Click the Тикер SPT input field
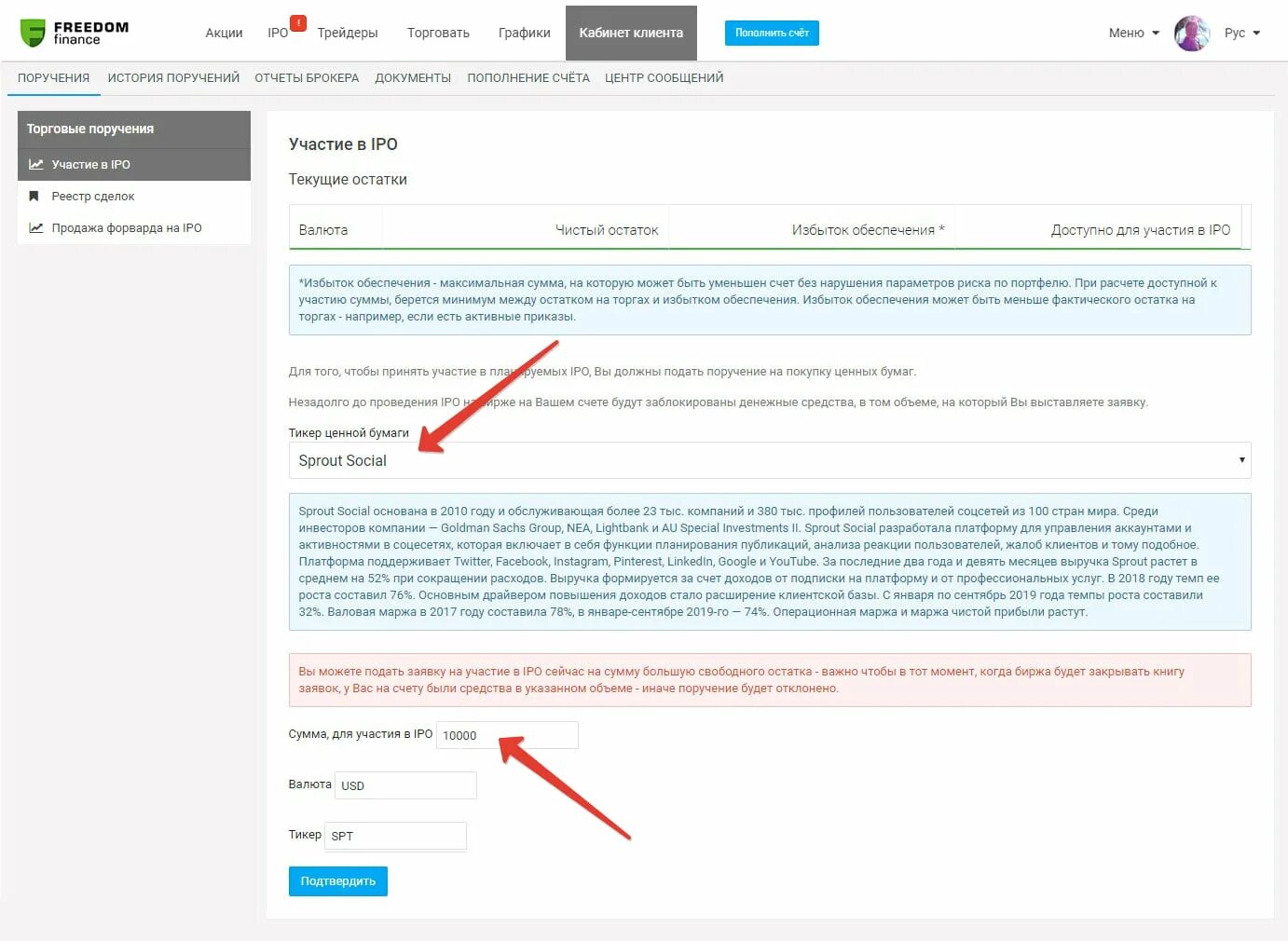The height and width of the screenshot is (941, 1288). [395, 836]
